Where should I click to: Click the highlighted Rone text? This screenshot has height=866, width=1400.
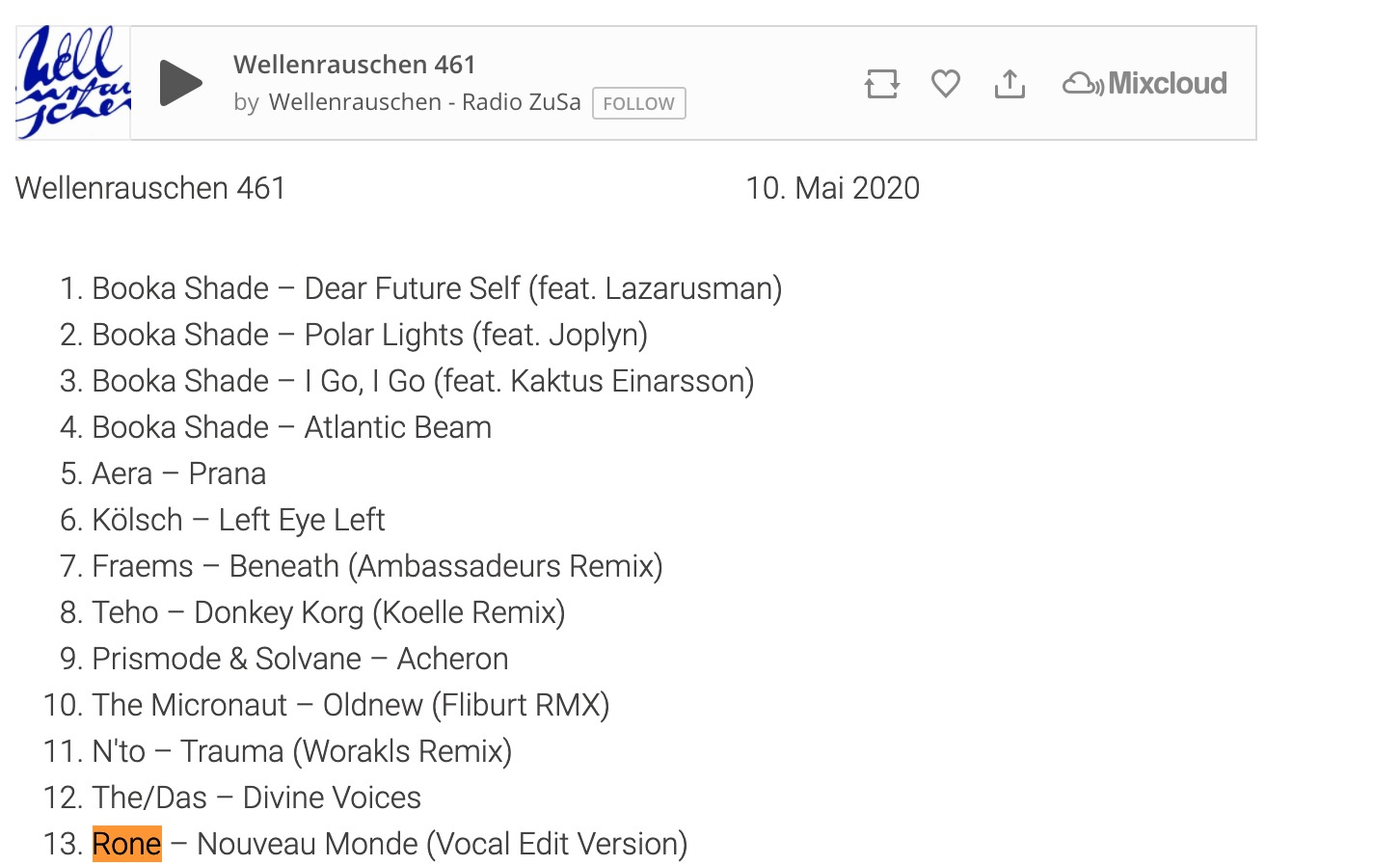point(127,844)
